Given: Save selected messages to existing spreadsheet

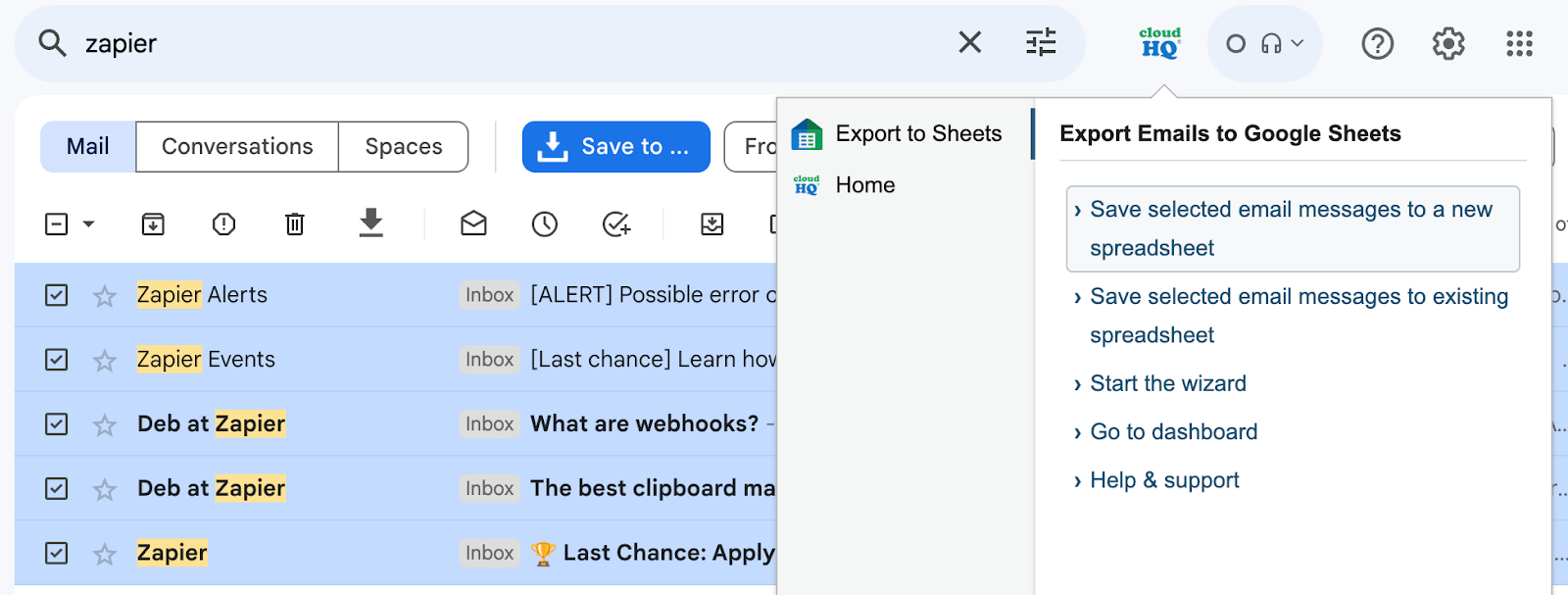Looking at the screenshot, I should (1292, 316).
